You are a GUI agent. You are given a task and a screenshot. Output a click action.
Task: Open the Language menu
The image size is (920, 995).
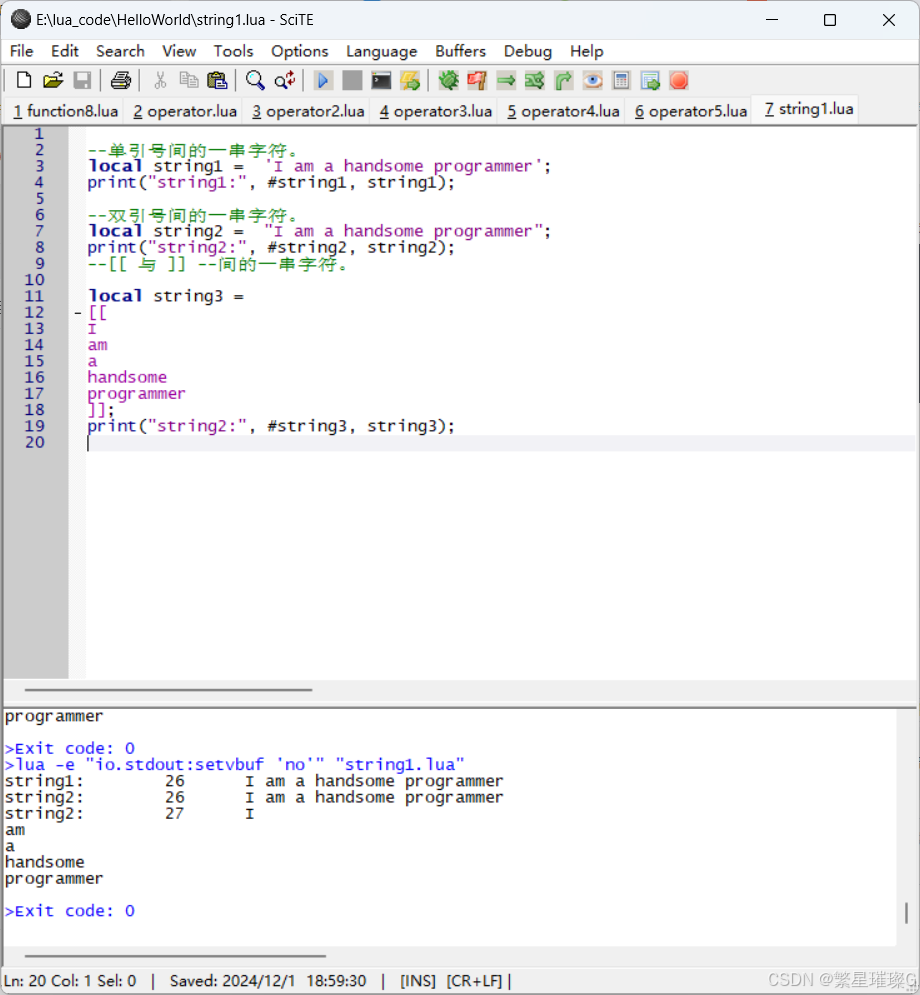(x=381, y=51)
